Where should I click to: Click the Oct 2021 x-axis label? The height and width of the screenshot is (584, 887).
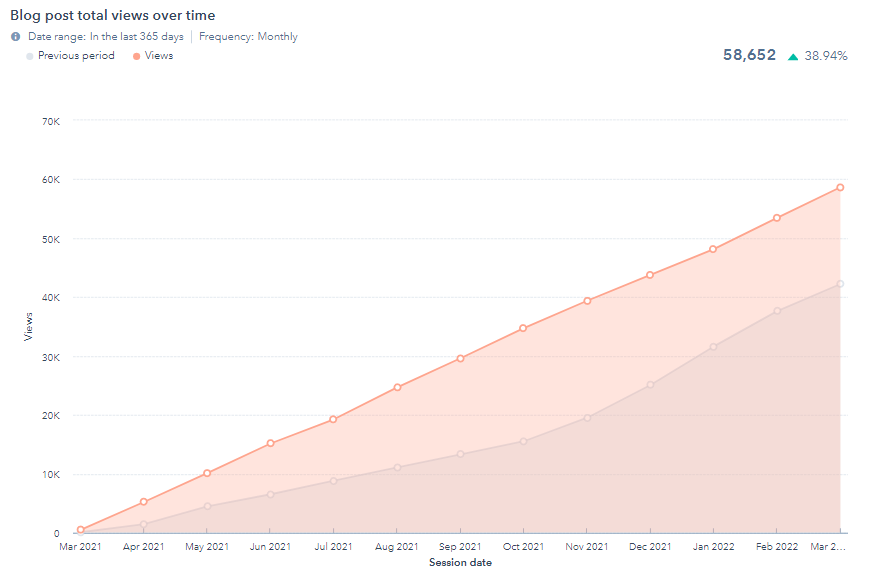click(523, 547)
